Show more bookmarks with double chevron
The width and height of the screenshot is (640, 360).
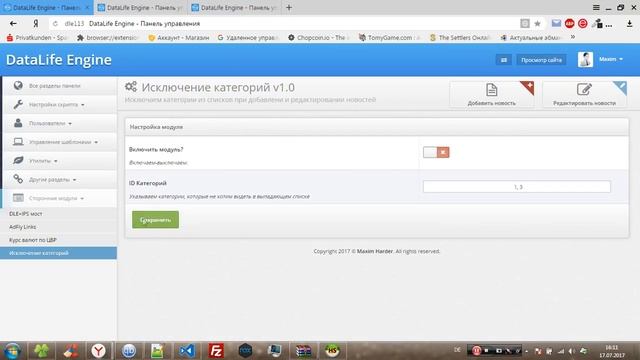573,37
